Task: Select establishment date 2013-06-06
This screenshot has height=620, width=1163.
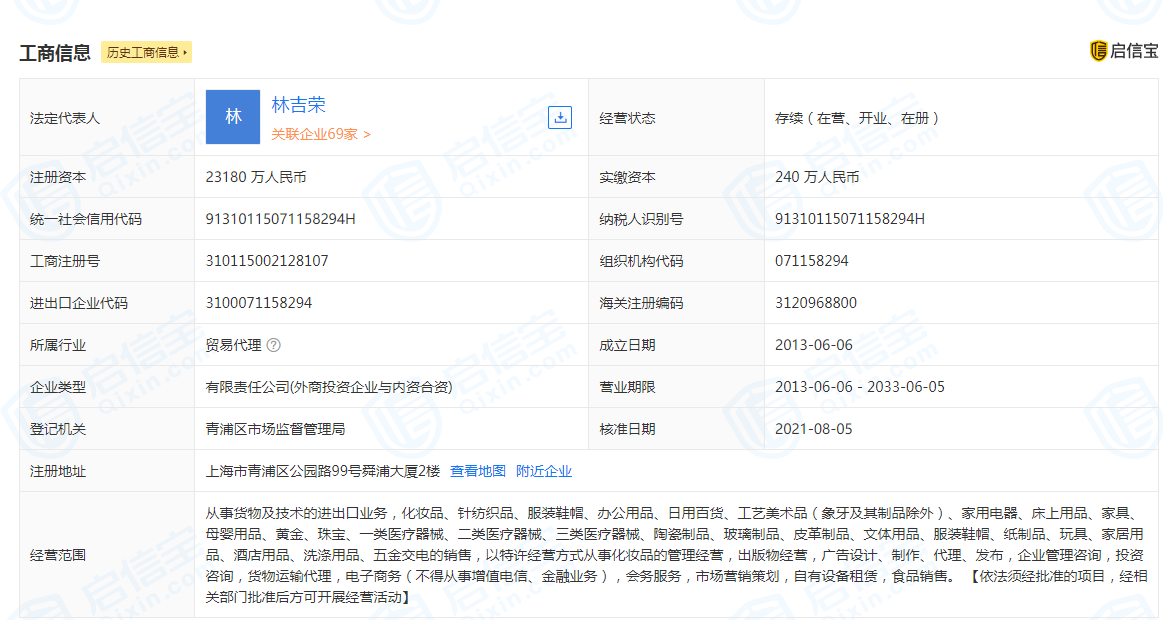Action: point(814,345)
